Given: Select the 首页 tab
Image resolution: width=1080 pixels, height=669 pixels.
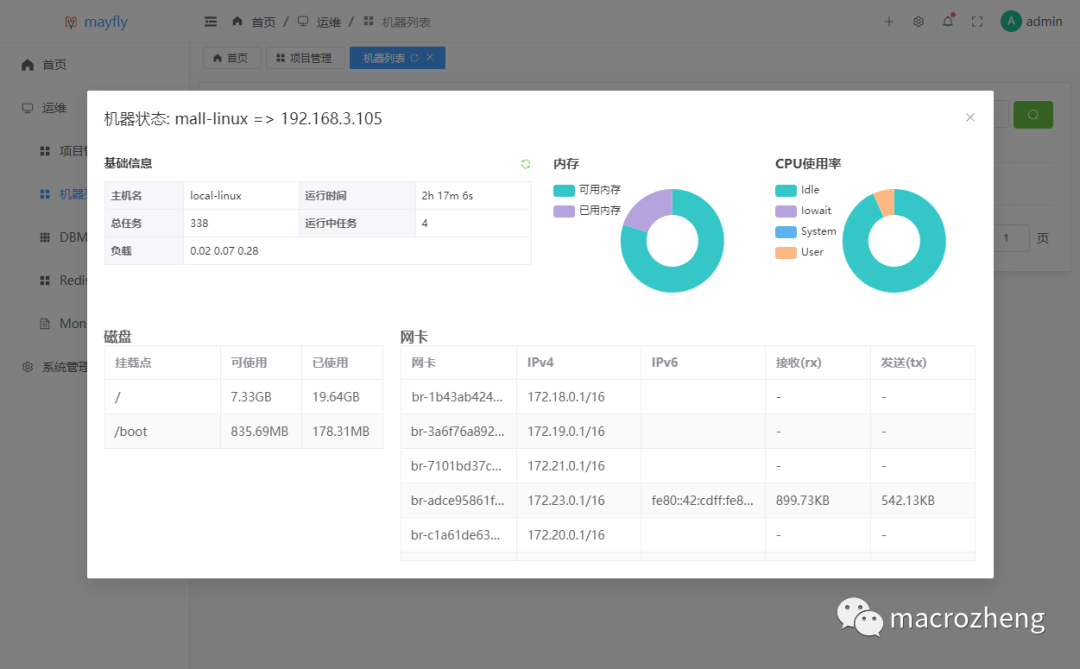Looking at the screenshot, I should tap(232, 57).
